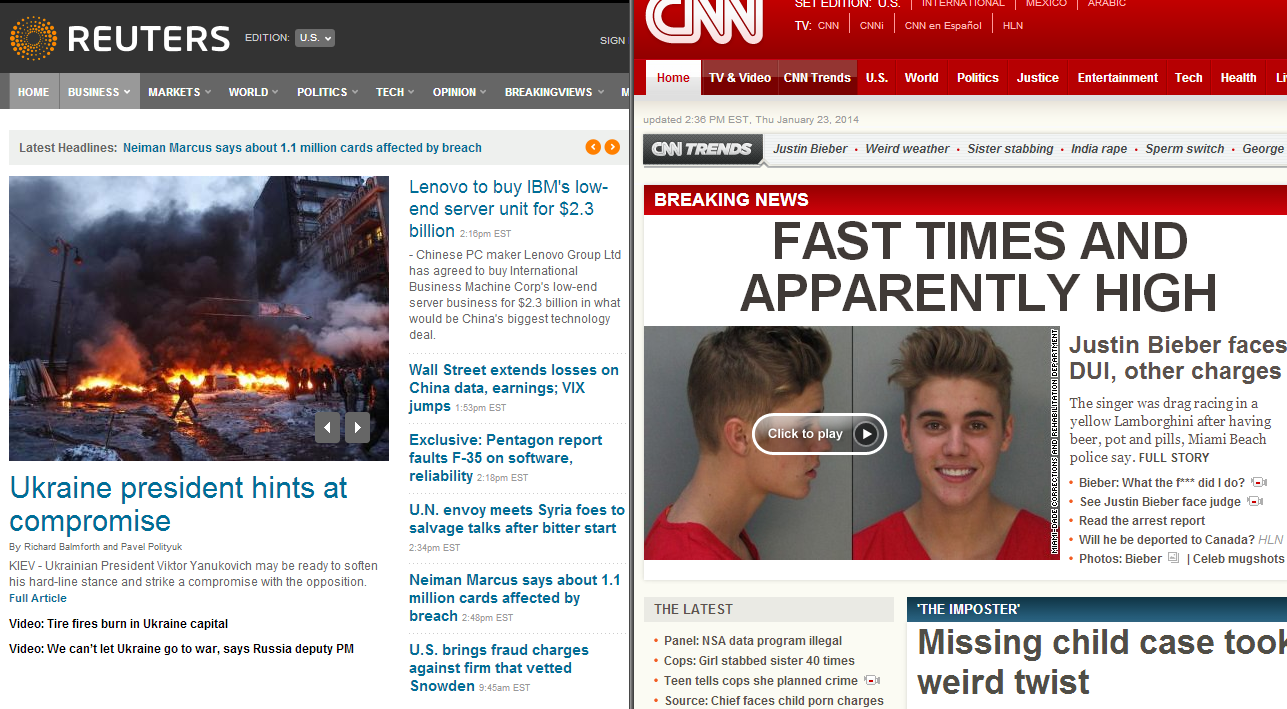Click the CNN Trends logo badge
Screen dimensions: 1287x709
[x=701, y=149]
